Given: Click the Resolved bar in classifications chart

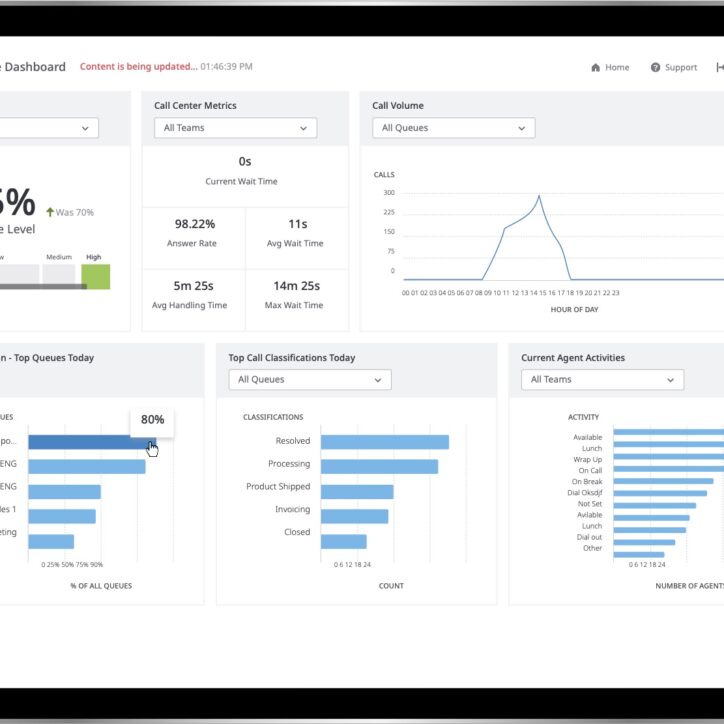Looking at the screenshot, I should pyautogui.click(x=384, y=442).
